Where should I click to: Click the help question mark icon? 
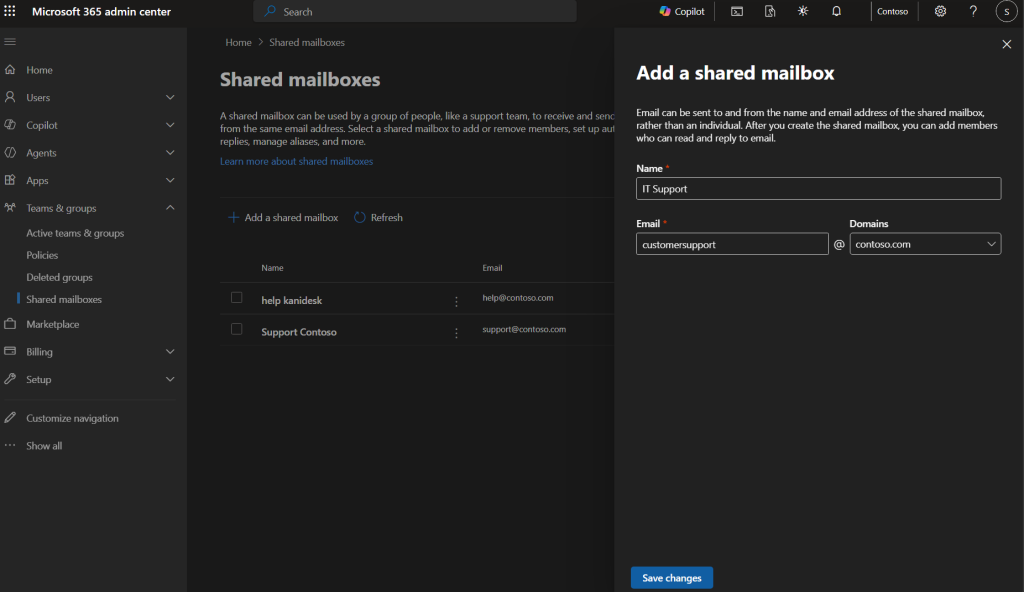click(x=973, y=11)
